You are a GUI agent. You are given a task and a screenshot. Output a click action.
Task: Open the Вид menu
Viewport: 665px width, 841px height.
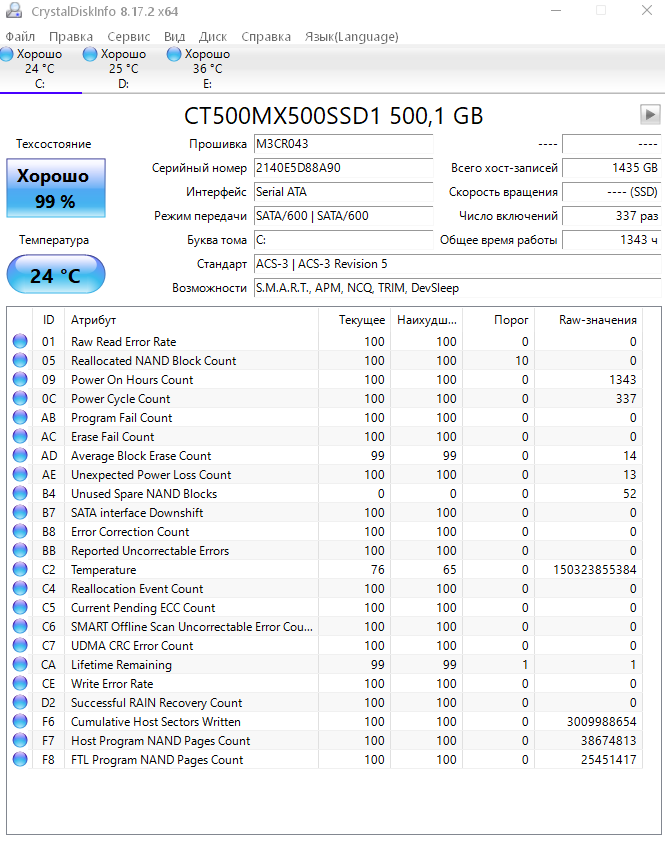pyautogui.click(x=174, y=37)
